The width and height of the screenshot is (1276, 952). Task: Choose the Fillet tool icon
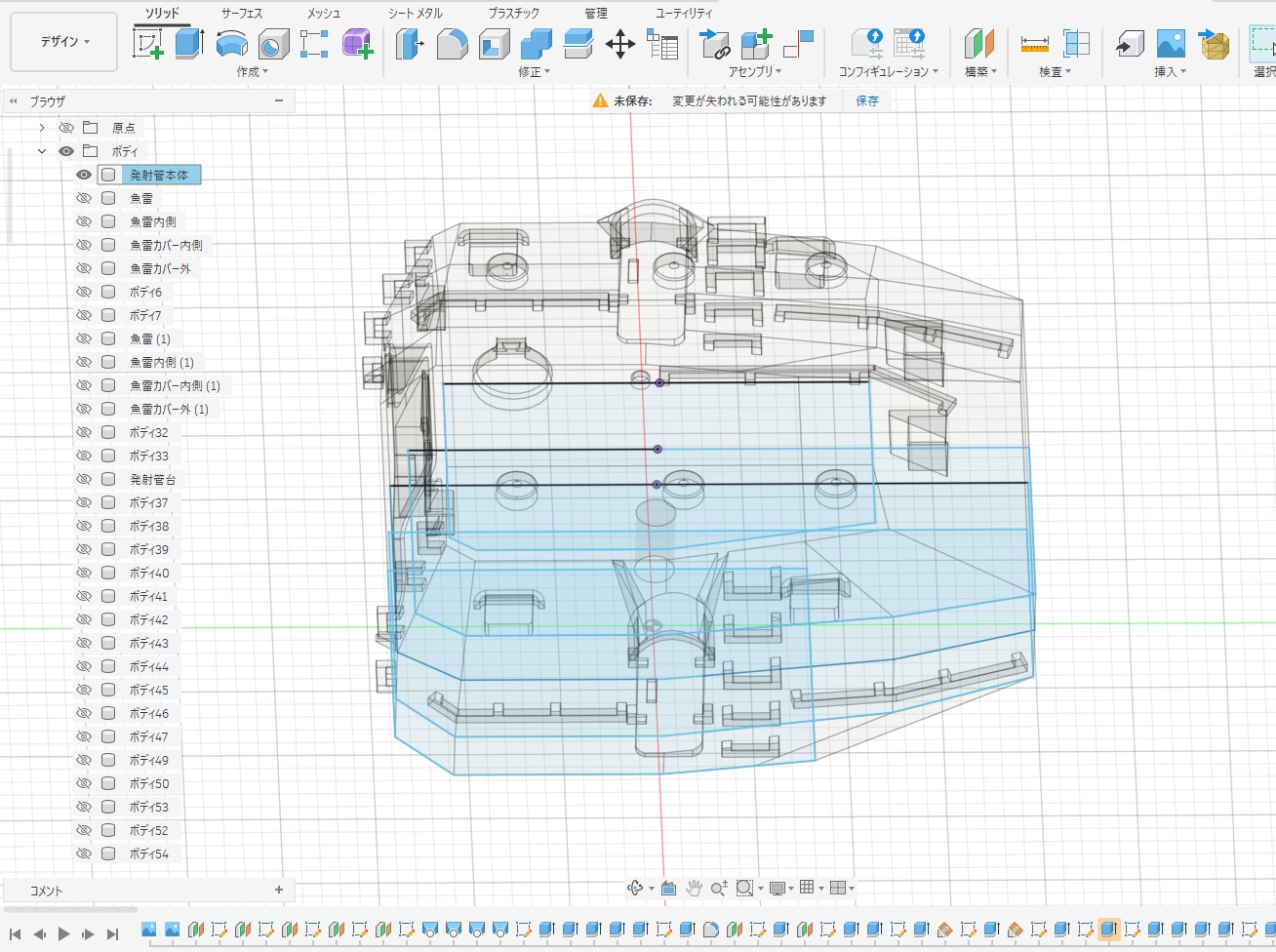[x=452, y=44]
